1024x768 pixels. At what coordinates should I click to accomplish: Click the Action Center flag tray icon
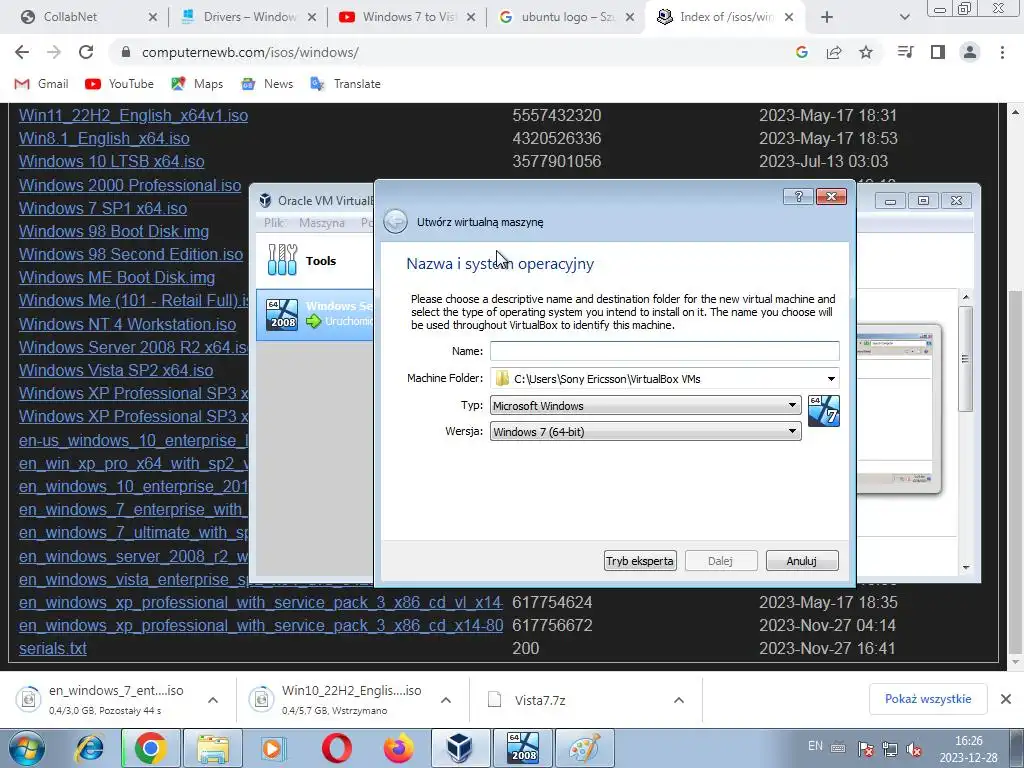(x=866, y=749)
